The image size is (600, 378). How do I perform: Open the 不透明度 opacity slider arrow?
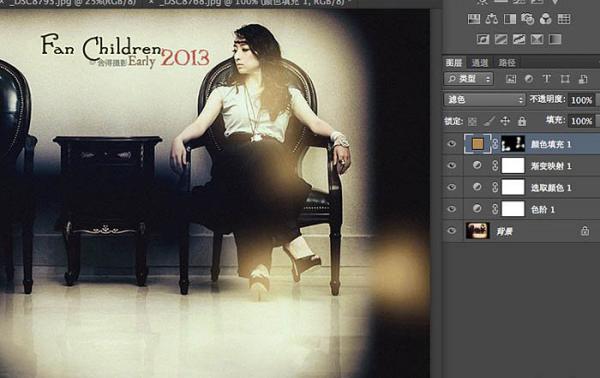click(x=597, y=100)
